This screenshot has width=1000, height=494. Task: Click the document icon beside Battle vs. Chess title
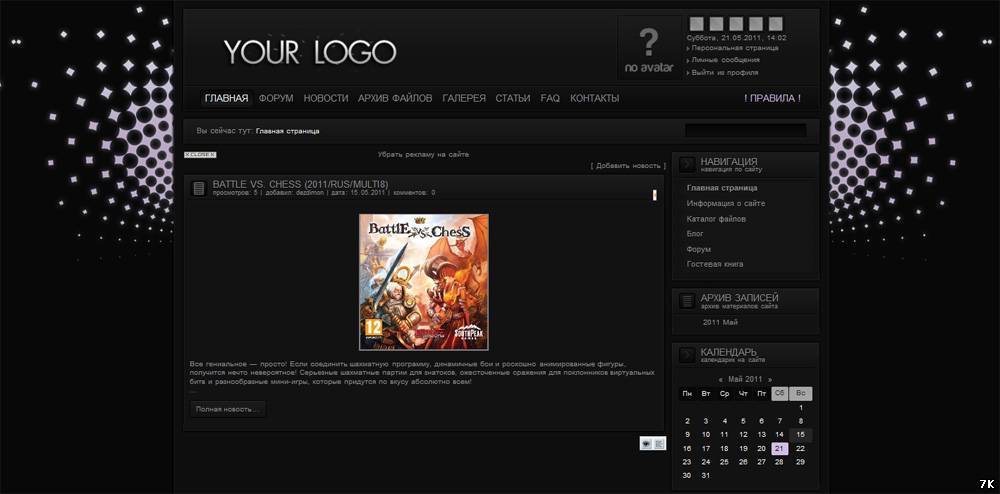(x=198, y=188)
